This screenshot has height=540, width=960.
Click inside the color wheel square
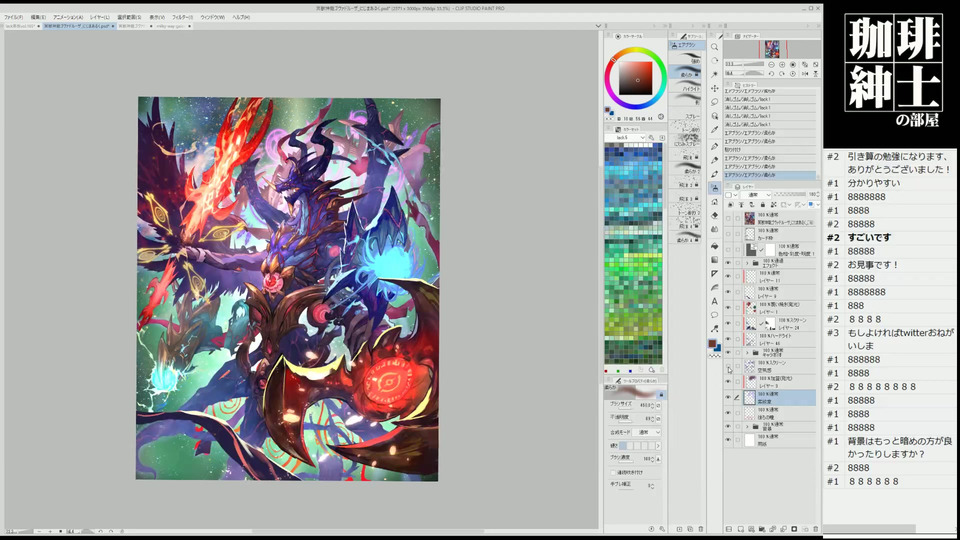(x=634, y=77)
